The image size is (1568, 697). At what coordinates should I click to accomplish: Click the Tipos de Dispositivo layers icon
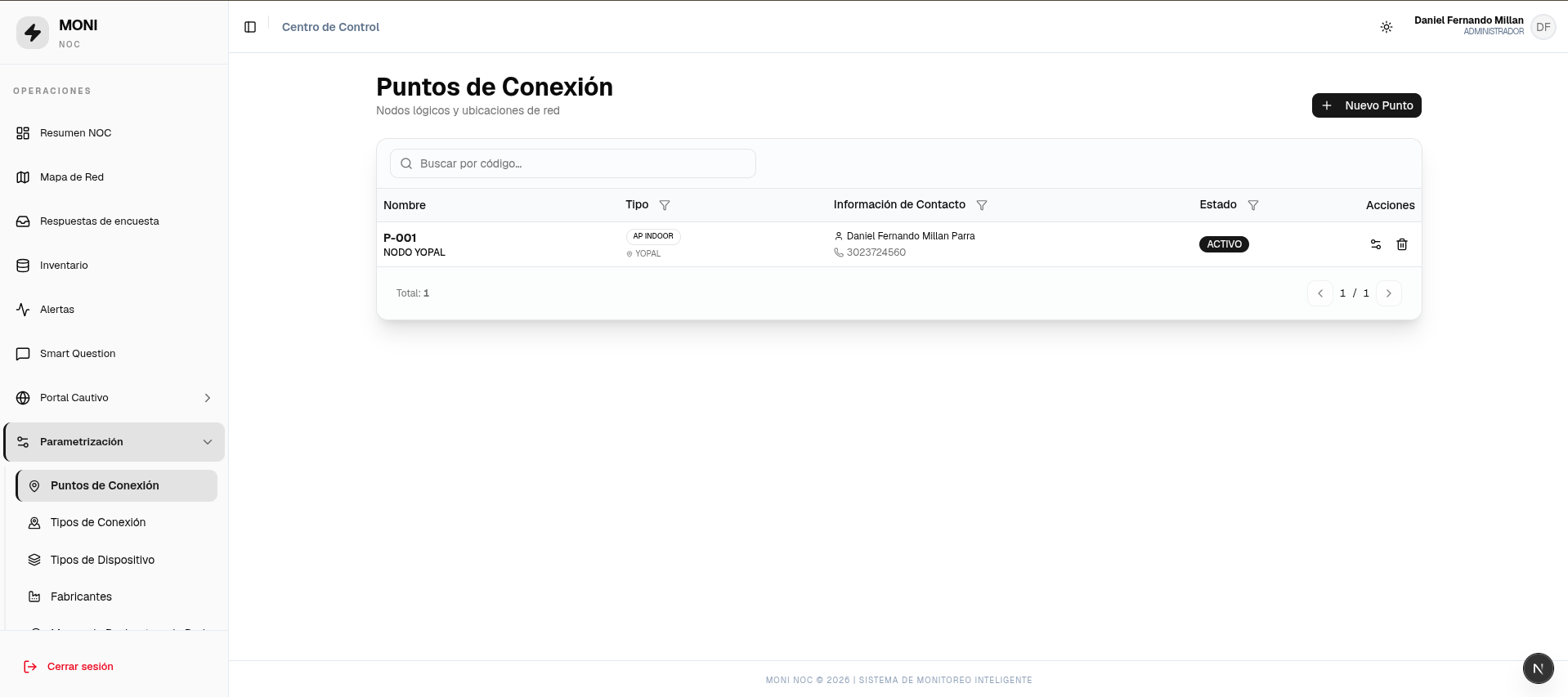coord(34,560)
